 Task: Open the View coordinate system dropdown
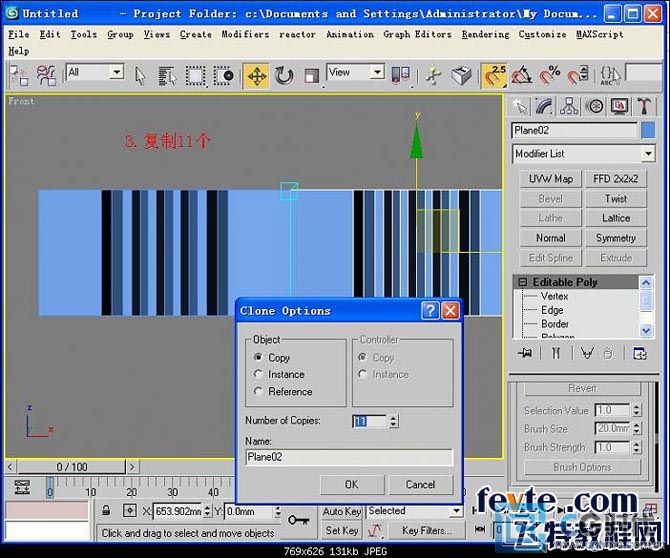point(377,72)
